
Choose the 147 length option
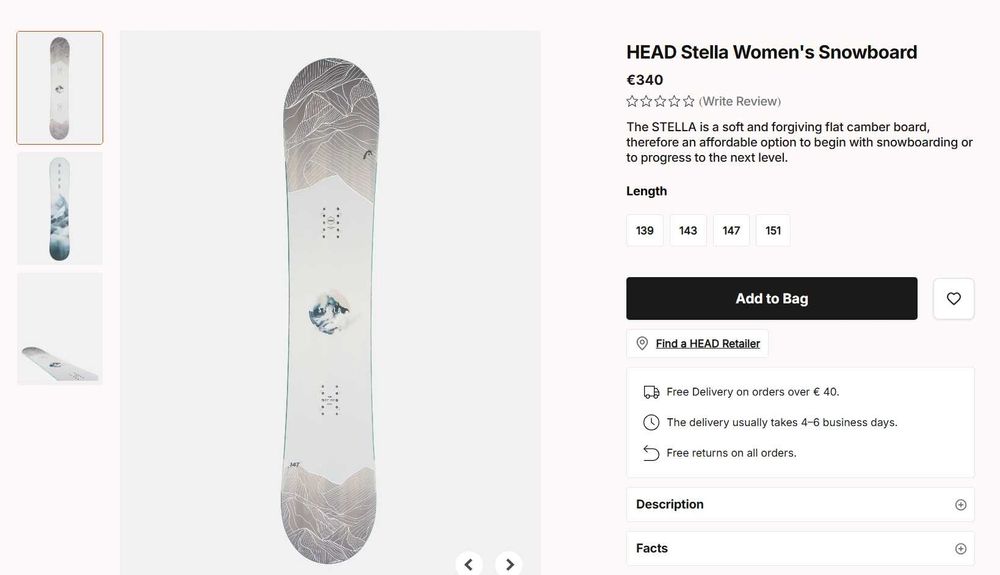(x=731, y=230)
